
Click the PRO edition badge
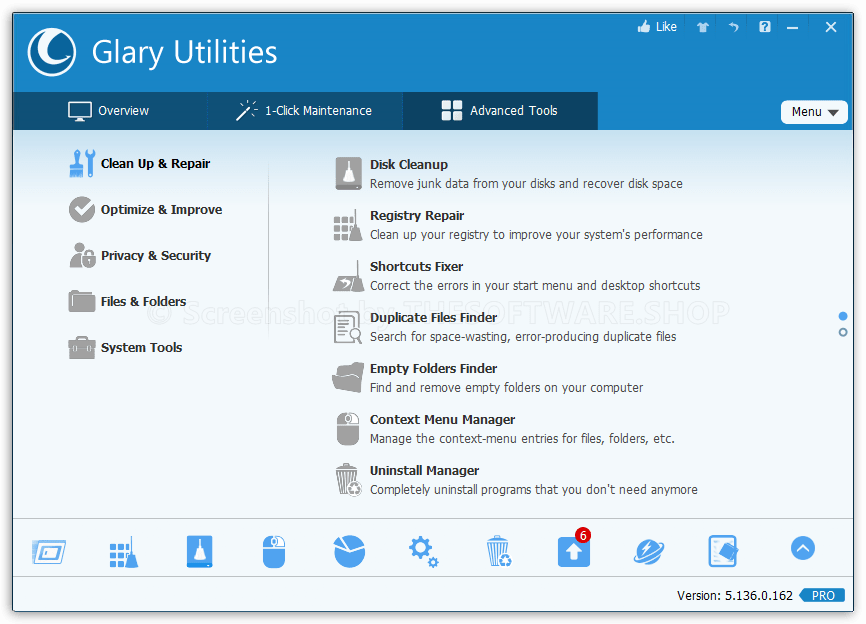click(x=822, y=595)
